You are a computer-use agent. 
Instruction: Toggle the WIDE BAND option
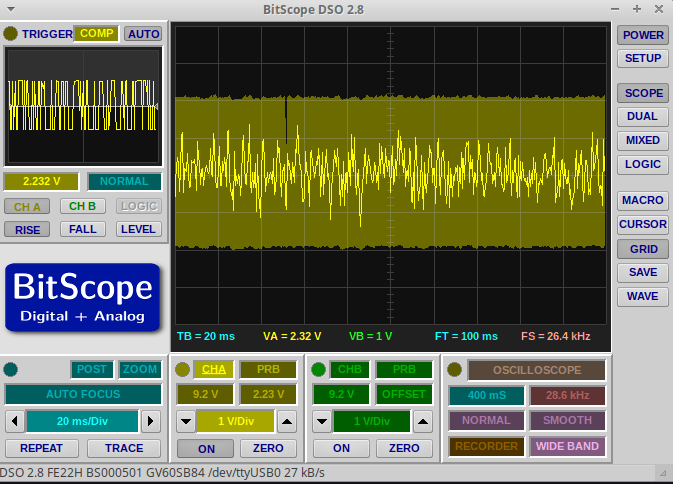point(567,447)
